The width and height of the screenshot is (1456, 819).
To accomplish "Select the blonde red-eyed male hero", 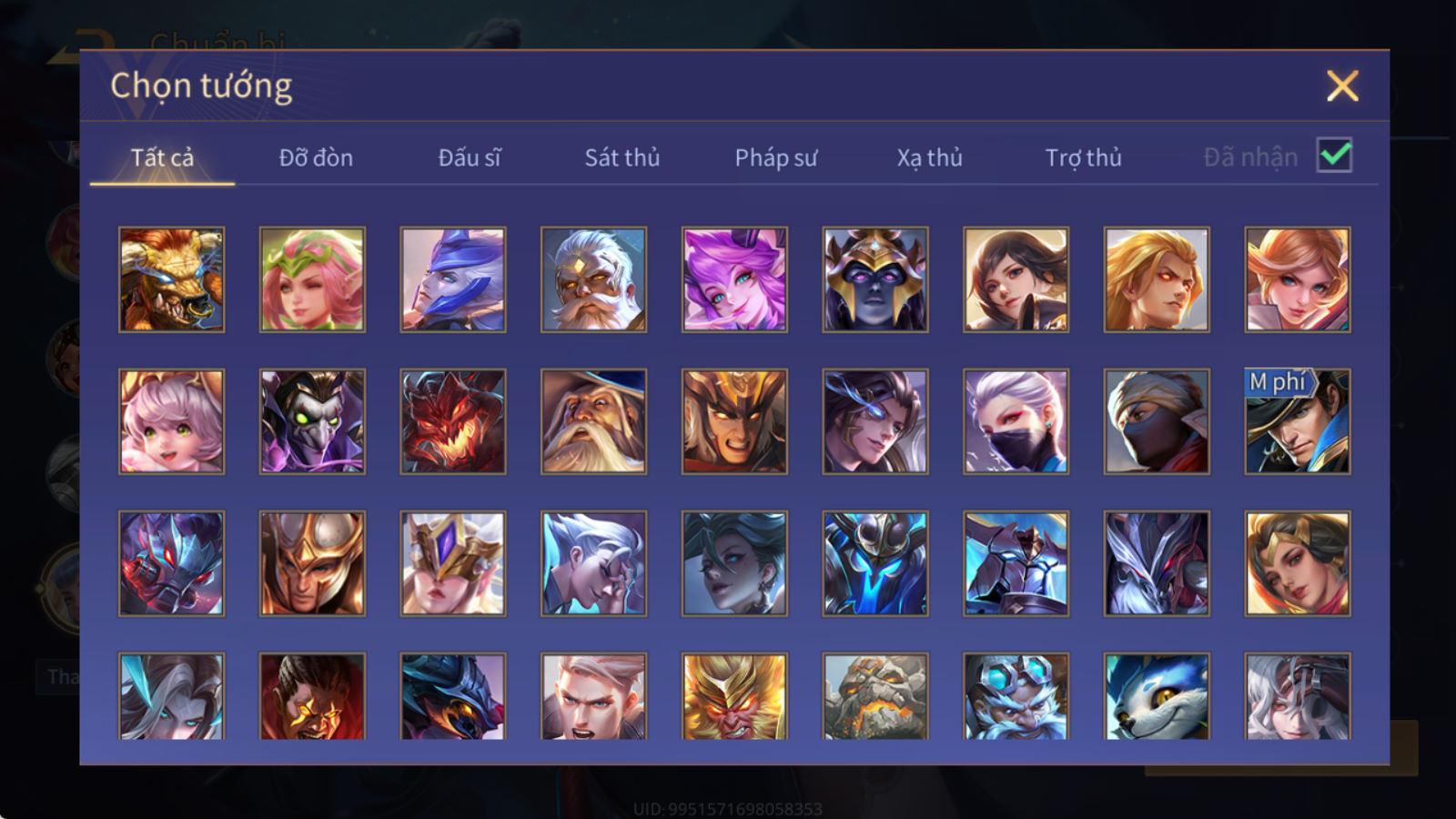I will pyautogui.click(x=1157, y=279).
